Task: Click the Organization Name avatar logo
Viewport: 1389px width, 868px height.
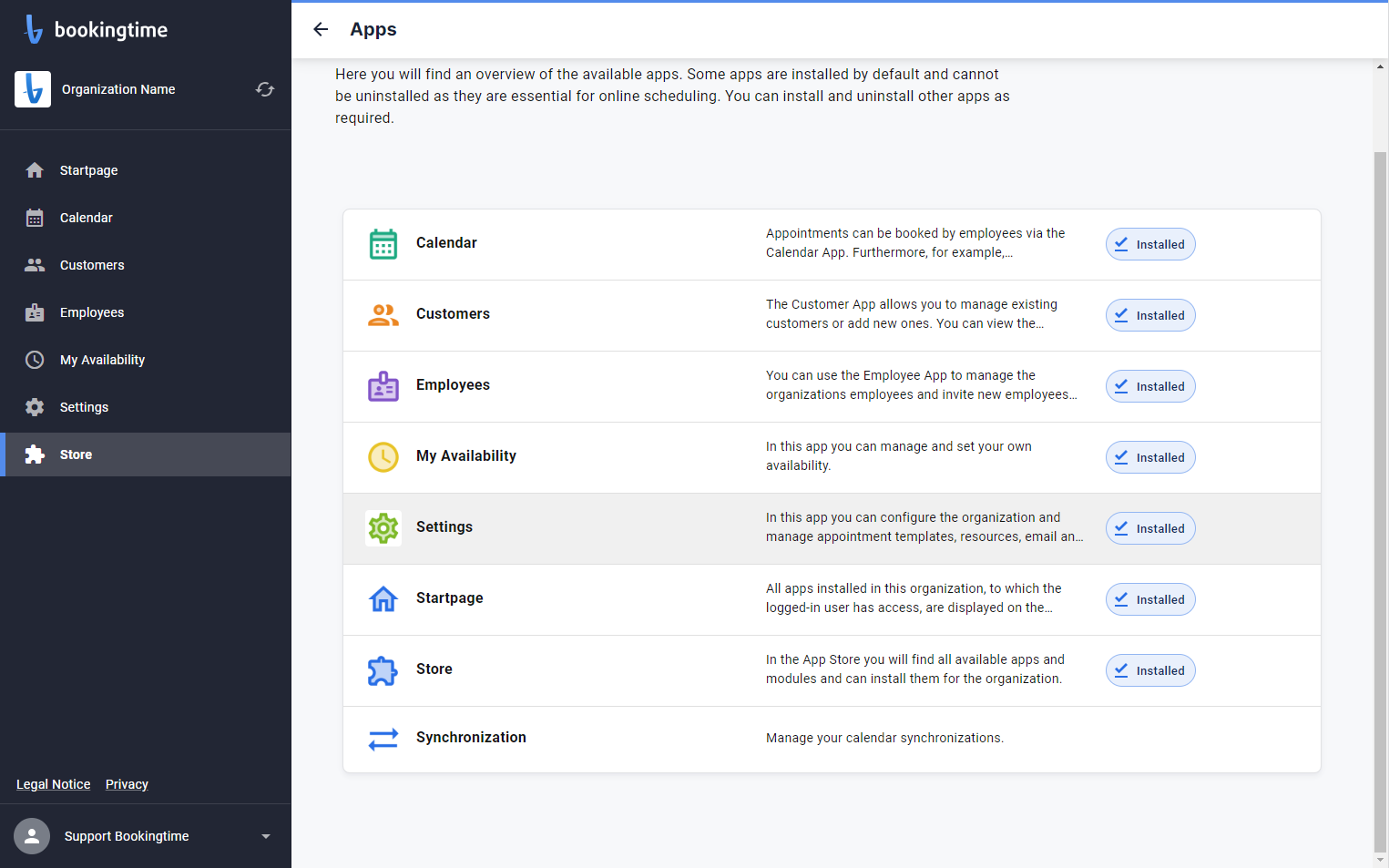Action: pyautogui.click(x=33, y=89)
